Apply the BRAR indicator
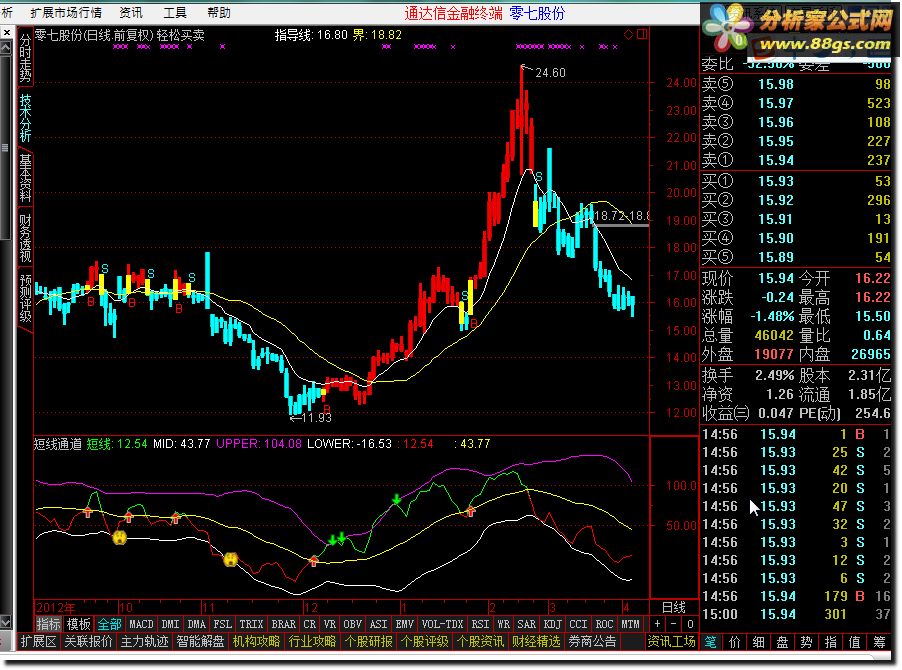Screen dimensions: 902x670 284,624
